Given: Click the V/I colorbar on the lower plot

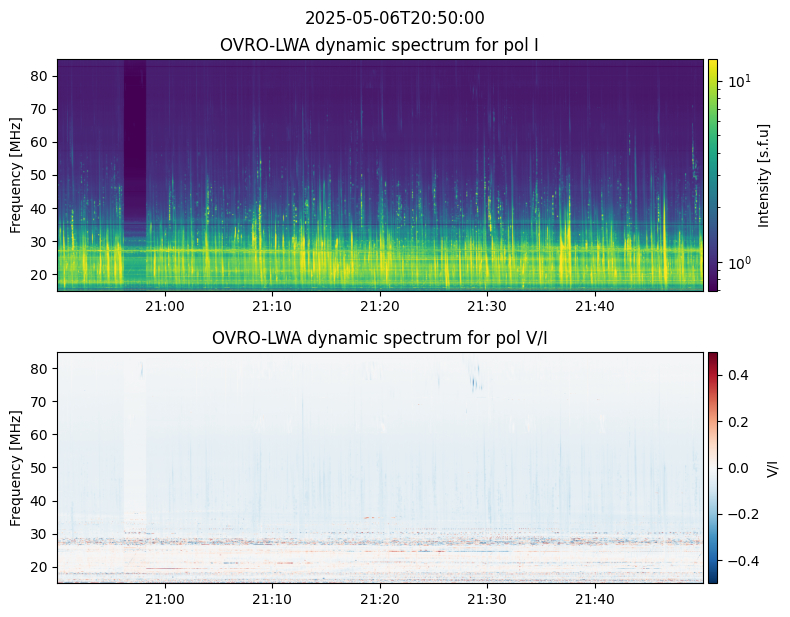Looking at the screenshot, I should click(713, 468).
